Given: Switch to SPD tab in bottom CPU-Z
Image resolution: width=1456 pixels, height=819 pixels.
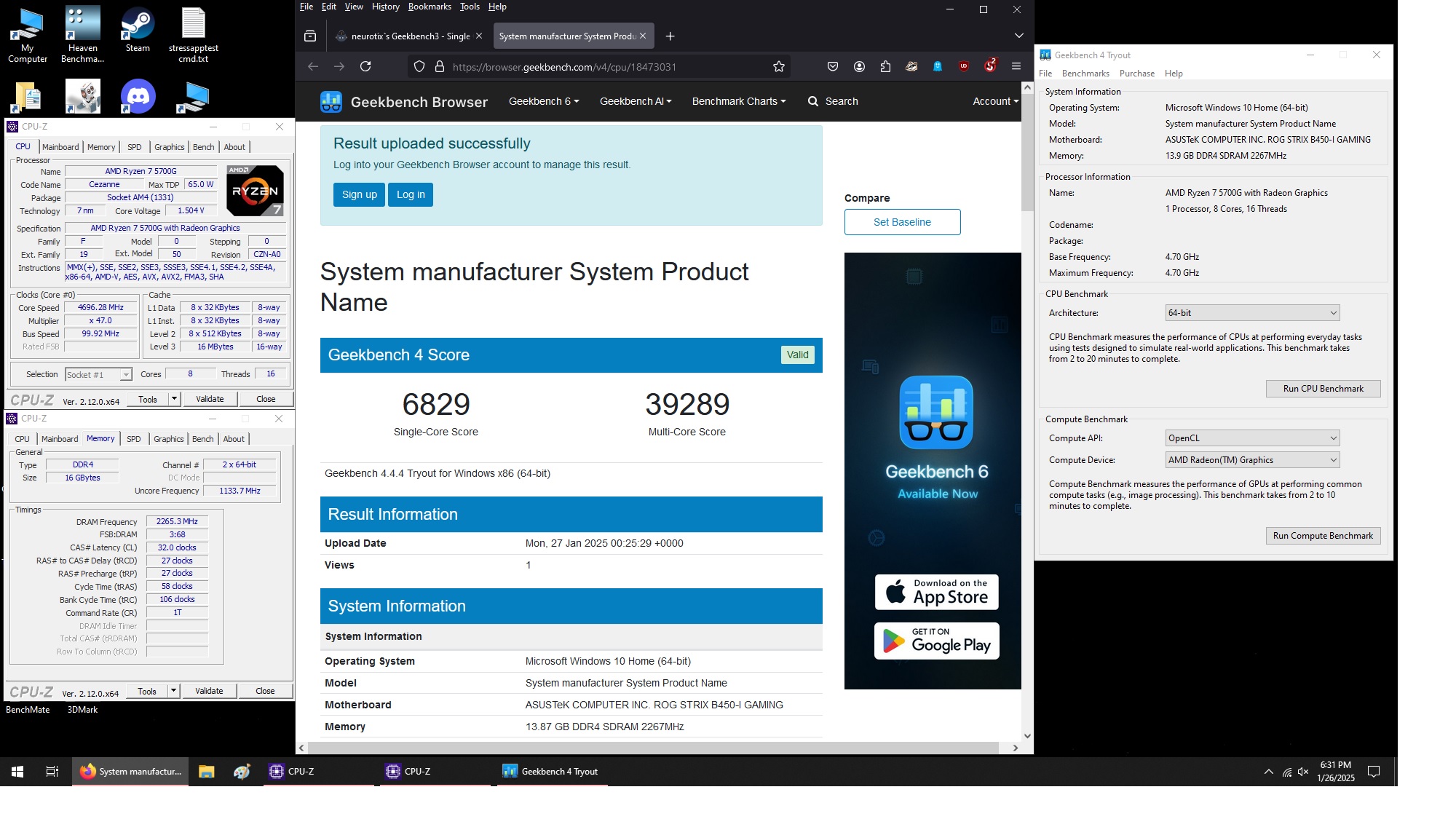Looking at the screenshot, I should pyautogui.click(x=134, y=439).
